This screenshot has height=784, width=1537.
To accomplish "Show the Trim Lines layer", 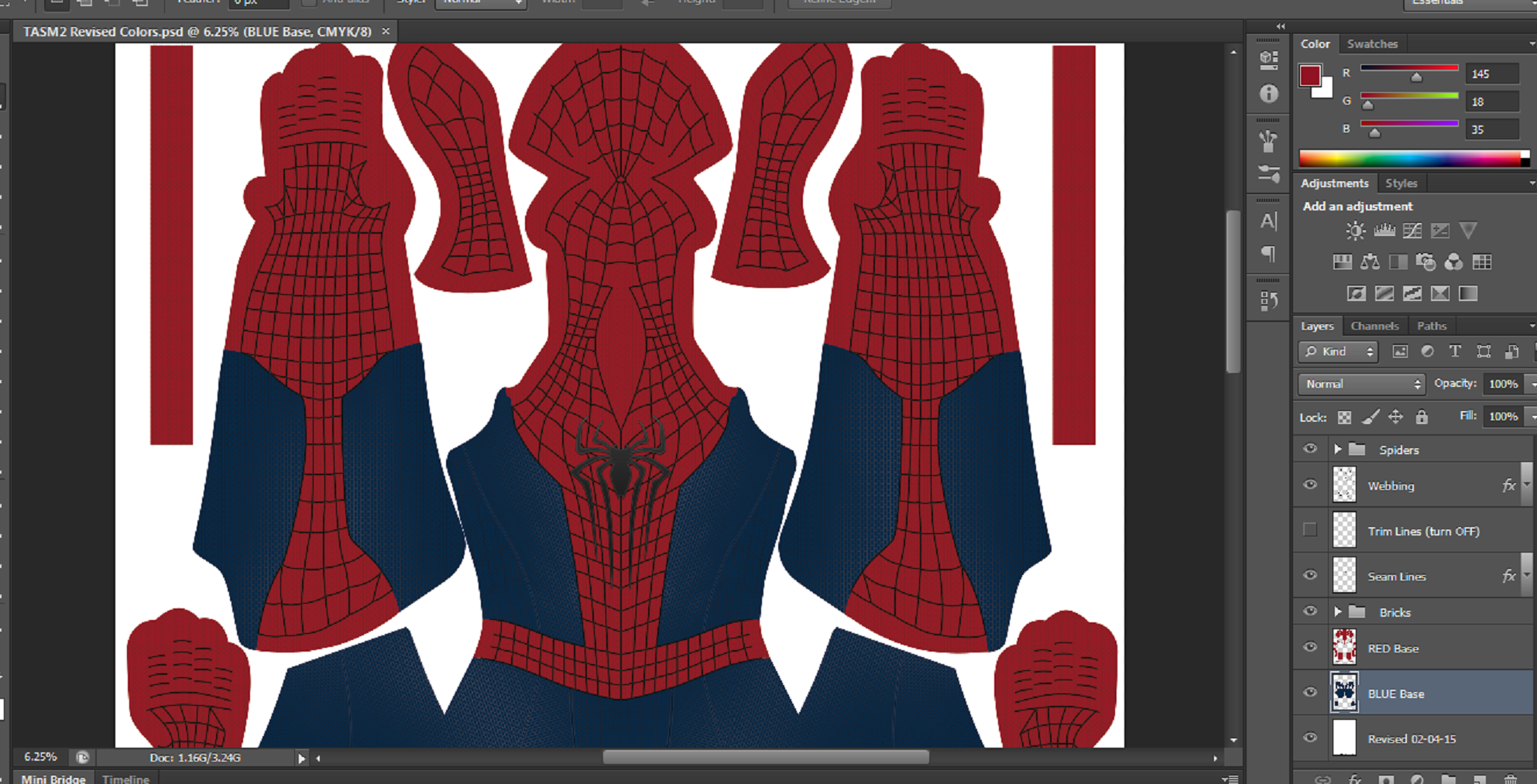I will click(x=1310, y=530).
